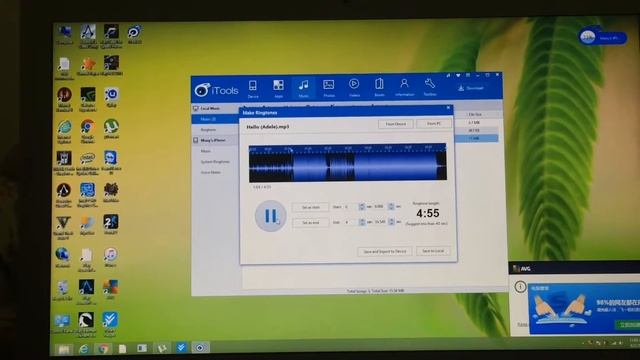Collapse the Mong's iPhone sidebar group
Viewport: 640px width, 360px height.
pos(215,140)
